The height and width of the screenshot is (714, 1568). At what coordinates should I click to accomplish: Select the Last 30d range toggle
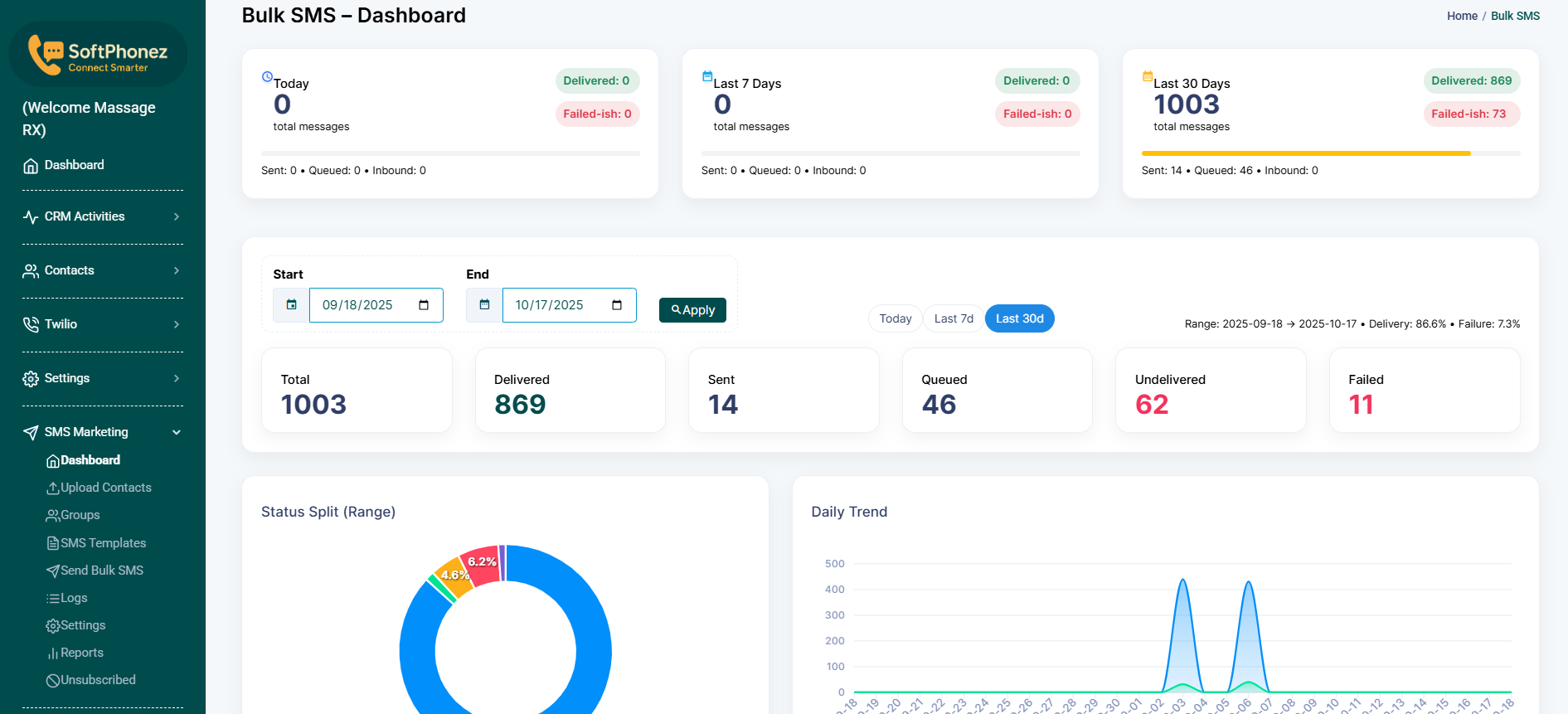point(1019,318)
